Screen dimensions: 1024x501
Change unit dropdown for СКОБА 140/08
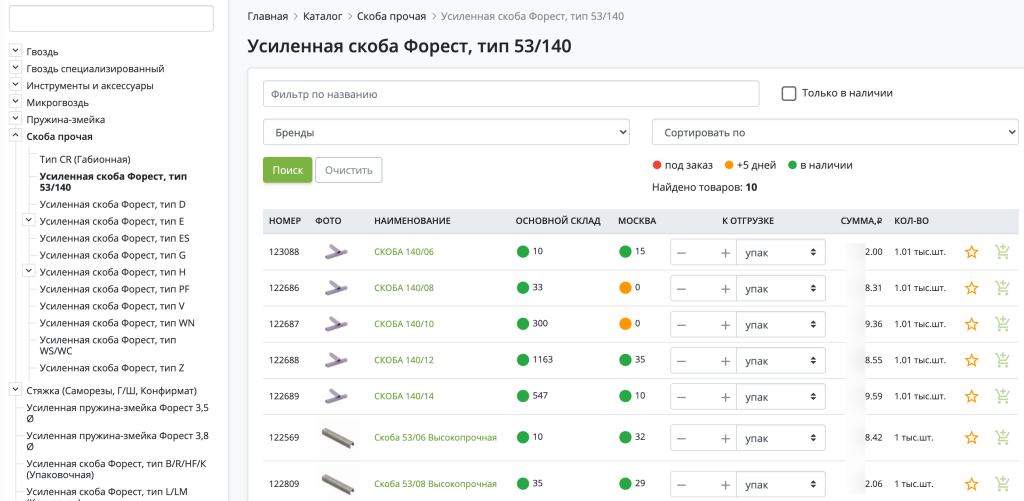[x=780, y=288]
